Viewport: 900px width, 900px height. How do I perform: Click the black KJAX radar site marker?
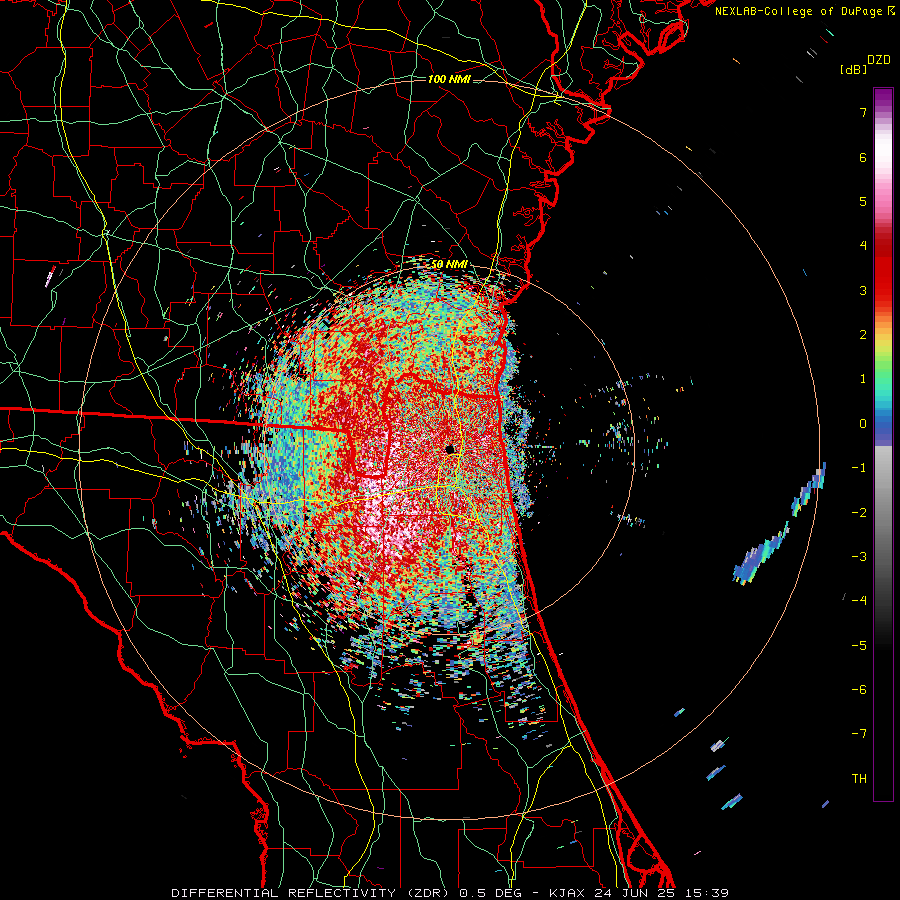[x=450, y=449]
